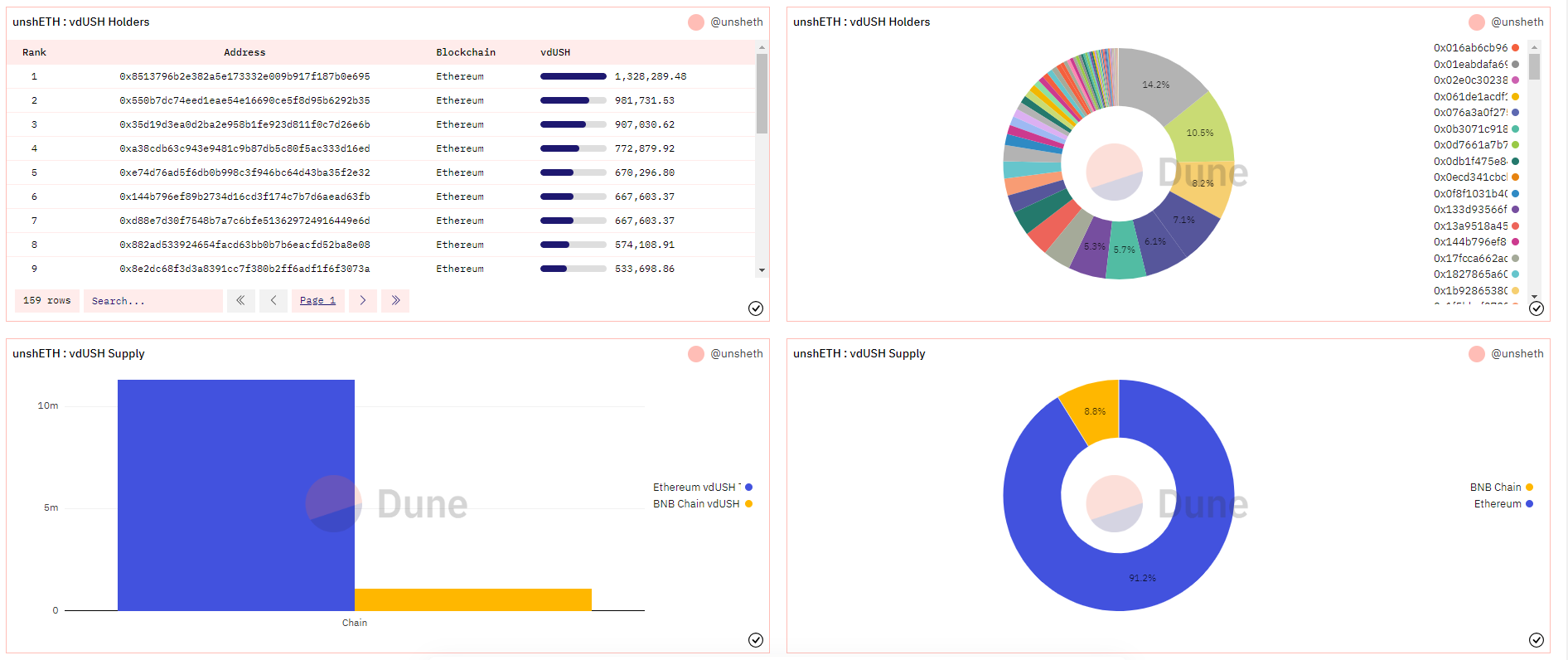Viewport: 1568px width, 660px height.
Task: Toggle the 0x0ecd341cbc series in the pie legend
Action: (1476, 177)
